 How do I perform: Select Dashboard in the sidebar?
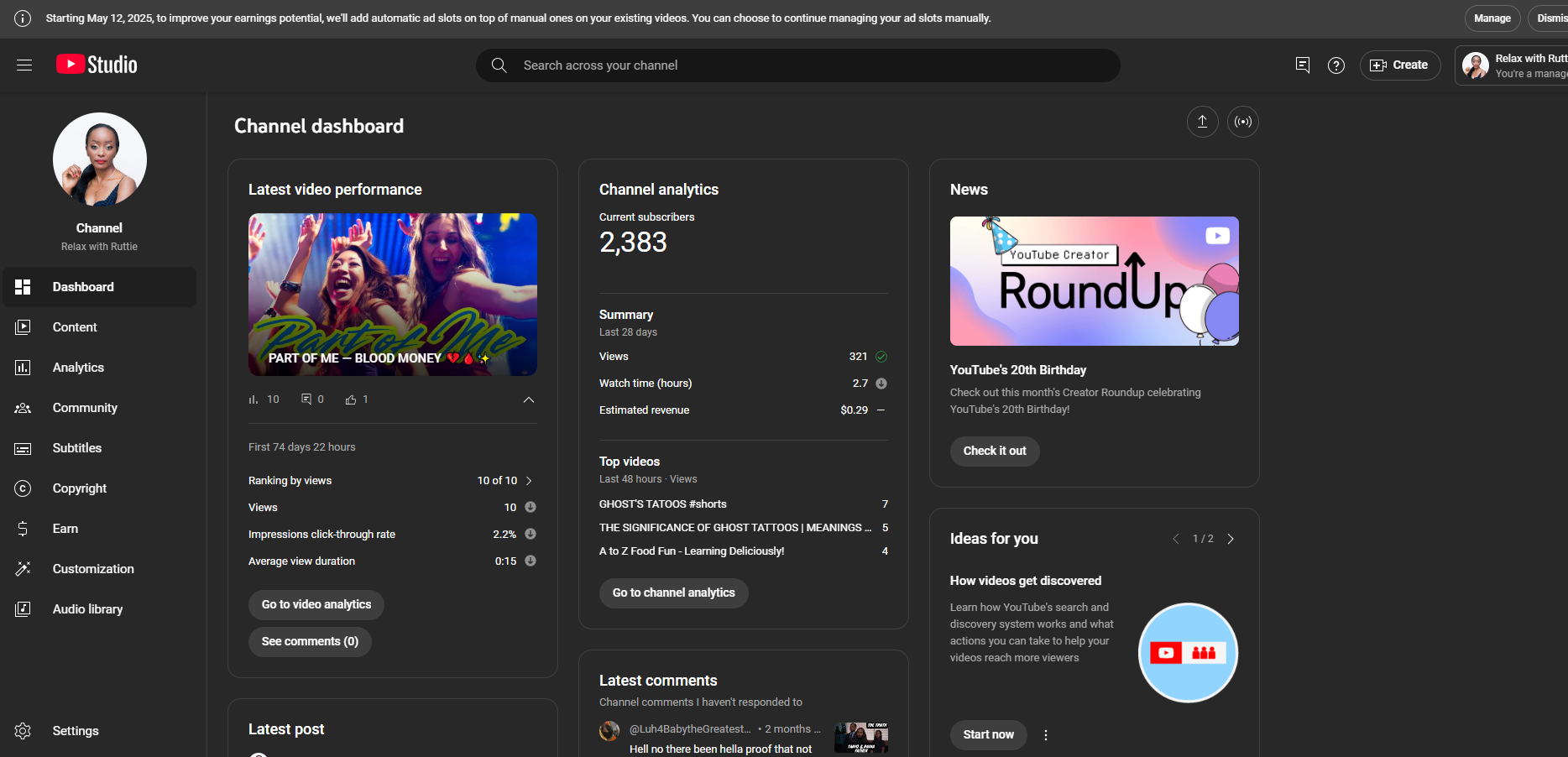100,287
